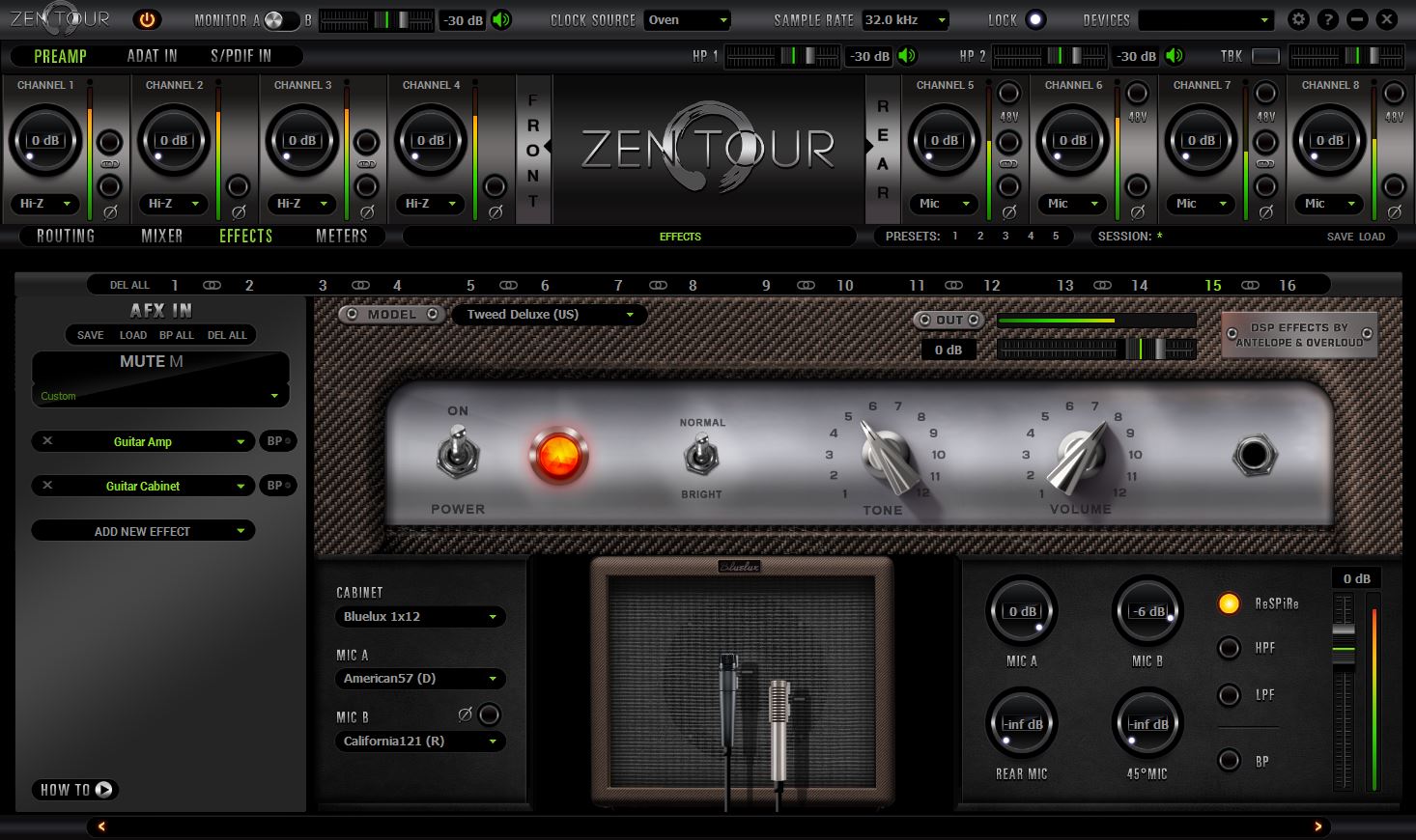Remove the Guitar Amp effect with X
This screenshot has height=840, width=1416.
pos(47,441)
